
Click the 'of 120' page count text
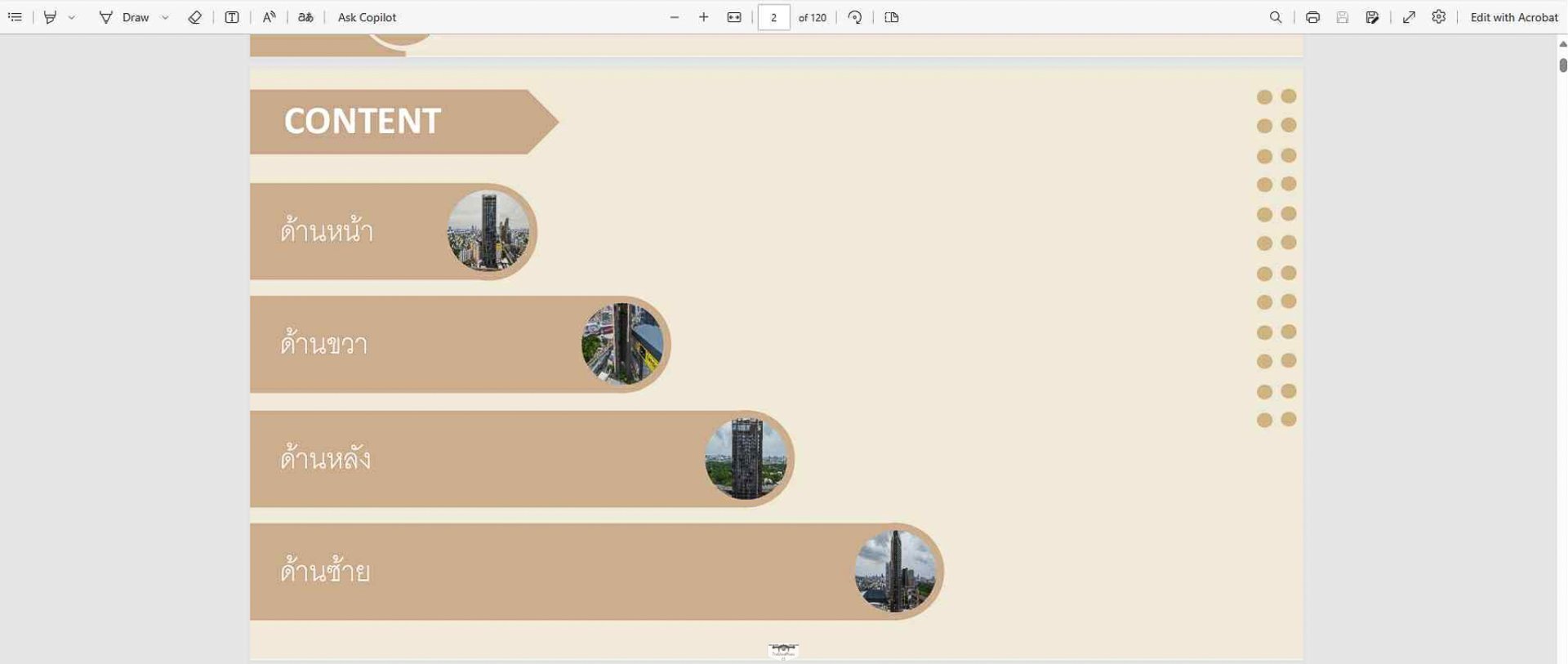tap(813, 17)
